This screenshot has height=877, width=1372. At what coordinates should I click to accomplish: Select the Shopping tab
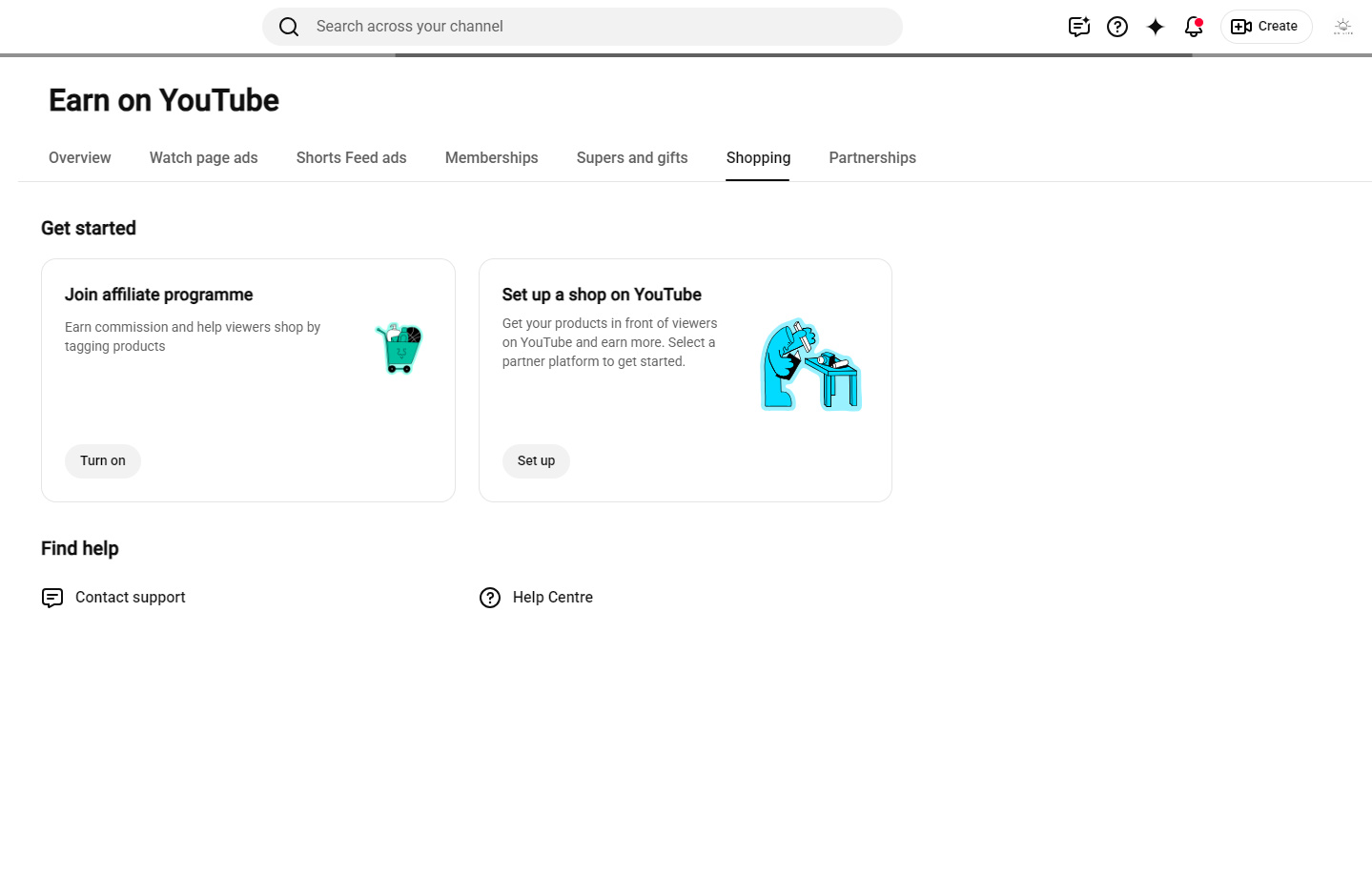point(758,158)
